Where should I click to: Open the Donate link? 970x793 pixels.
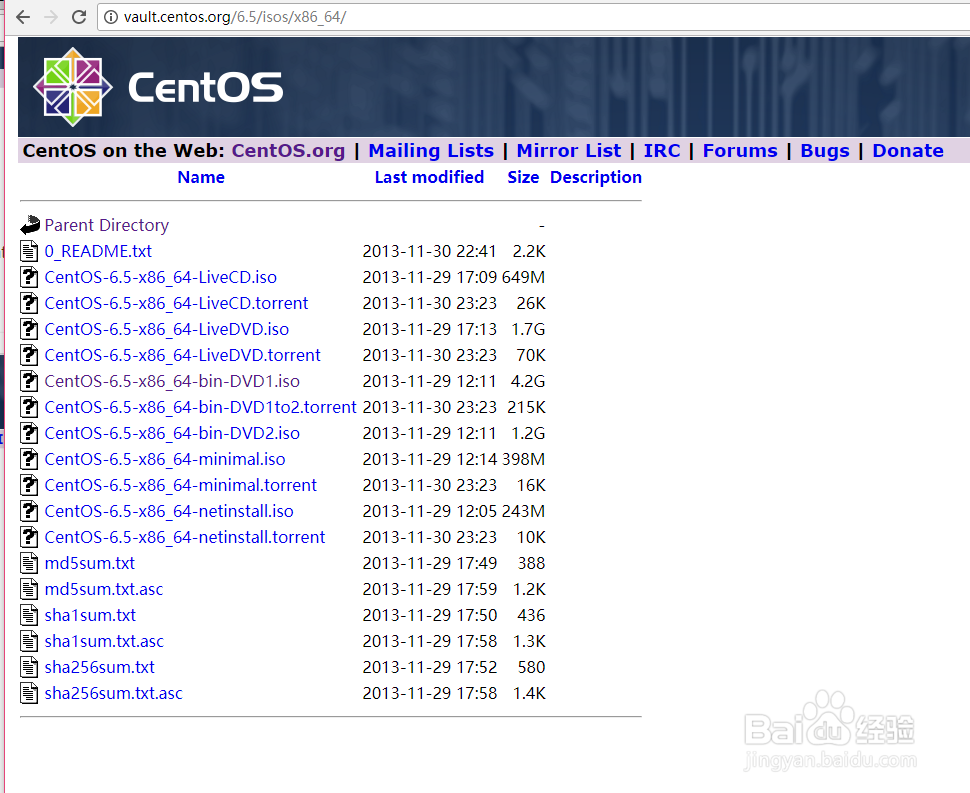click(908, 150)
